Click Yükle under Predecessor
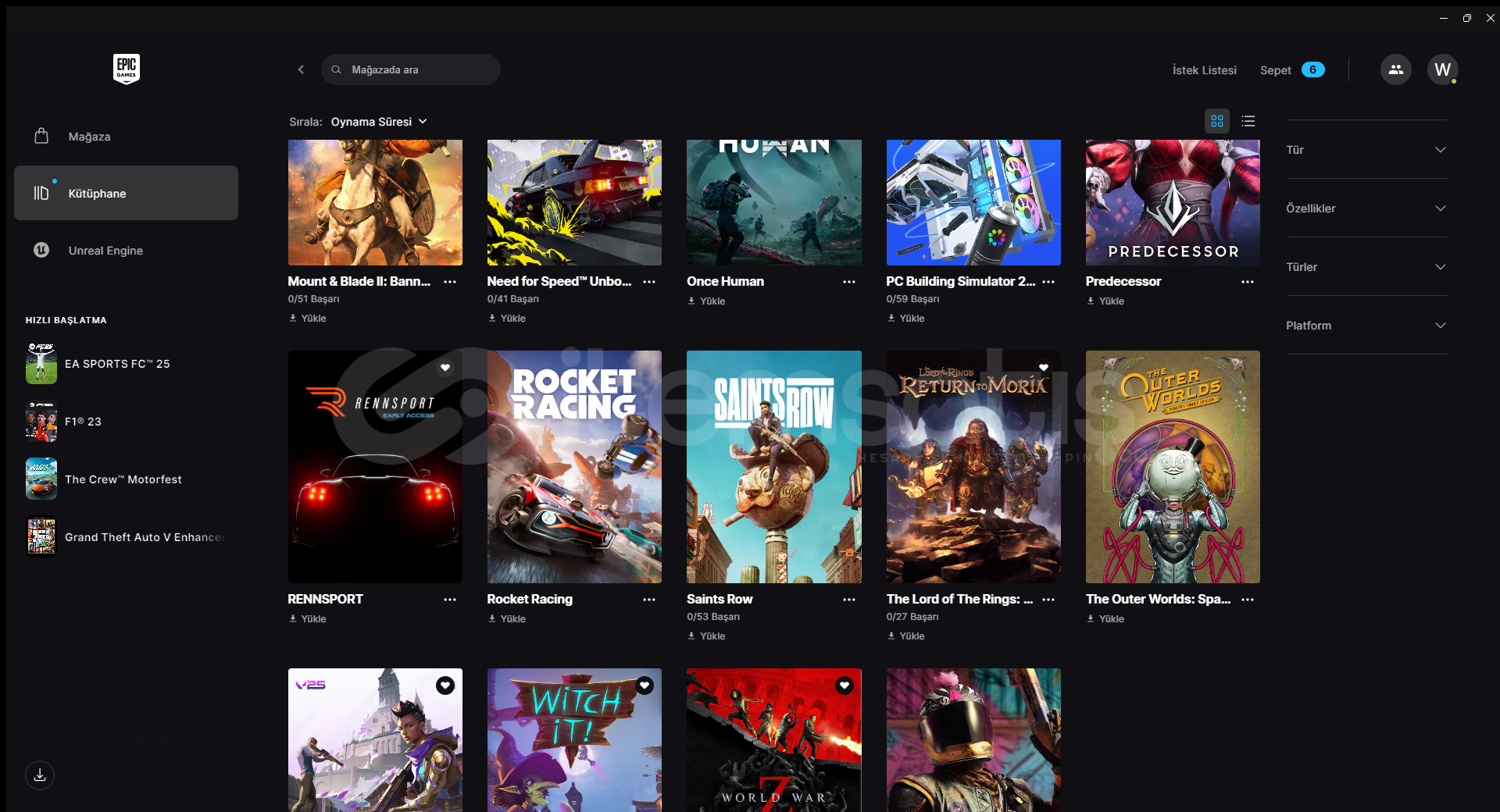This screenshot has height=812, width=1500. point(1105,301)
